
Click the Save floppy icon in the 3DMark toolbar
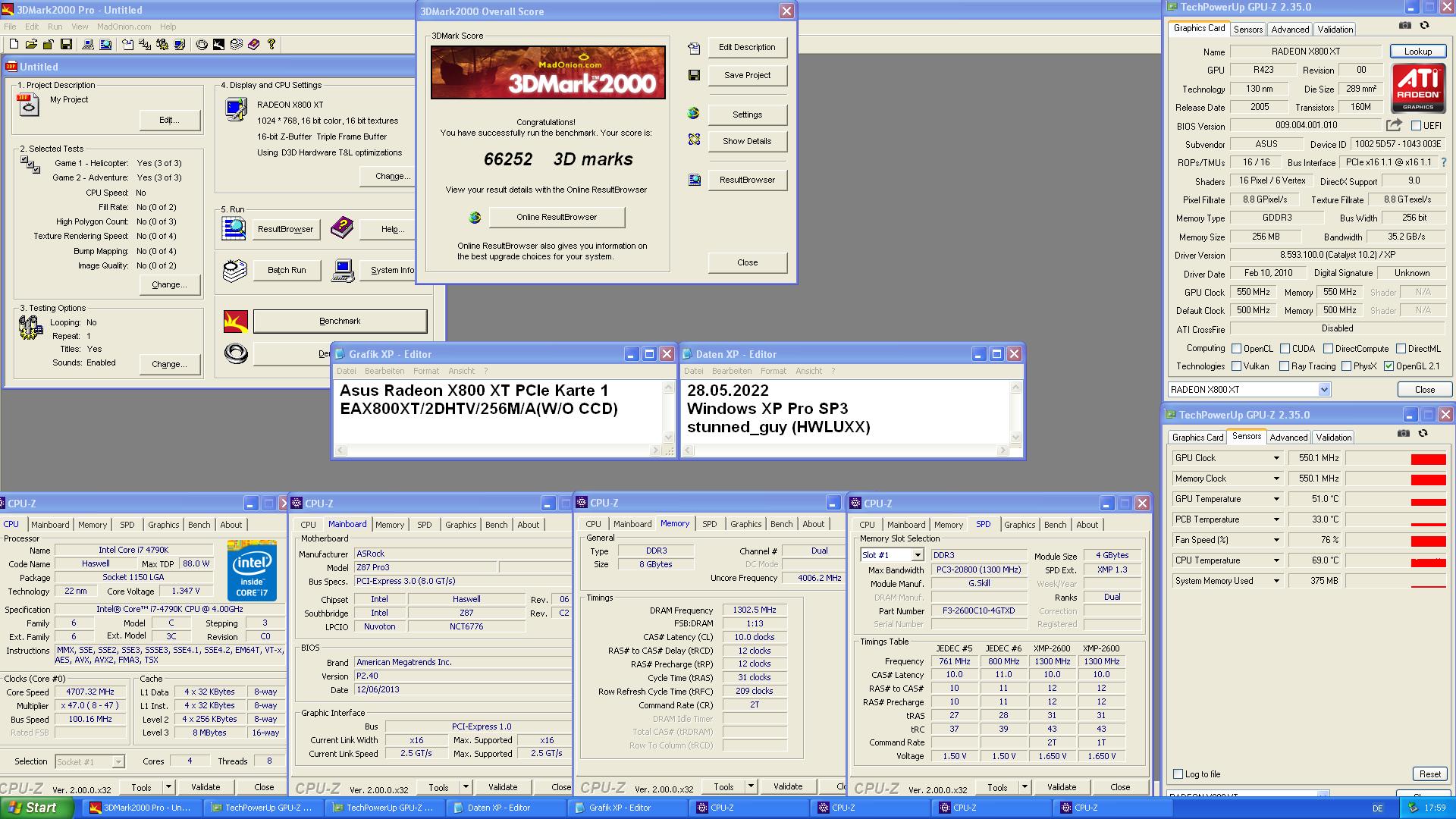click(x=66, y=45)
